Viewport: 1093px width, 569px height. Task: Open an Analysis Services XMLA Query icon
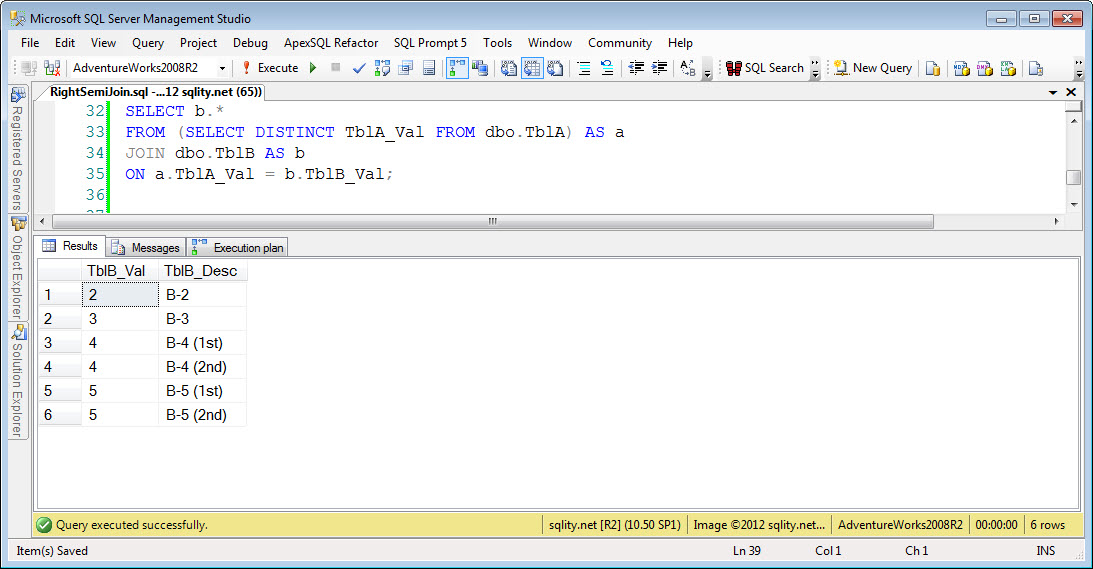pyautogui.click(x=1008, y=68)
